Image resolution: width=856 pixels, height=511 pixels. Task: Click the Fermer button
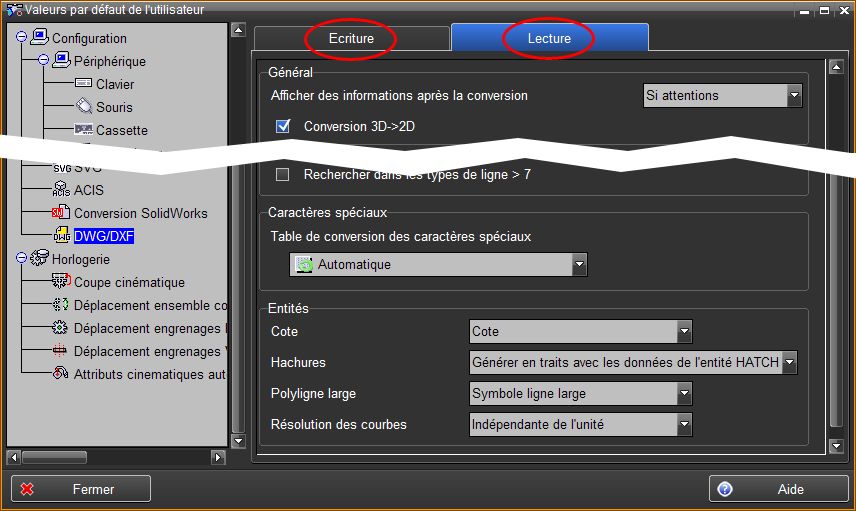[x=81, y=489]
